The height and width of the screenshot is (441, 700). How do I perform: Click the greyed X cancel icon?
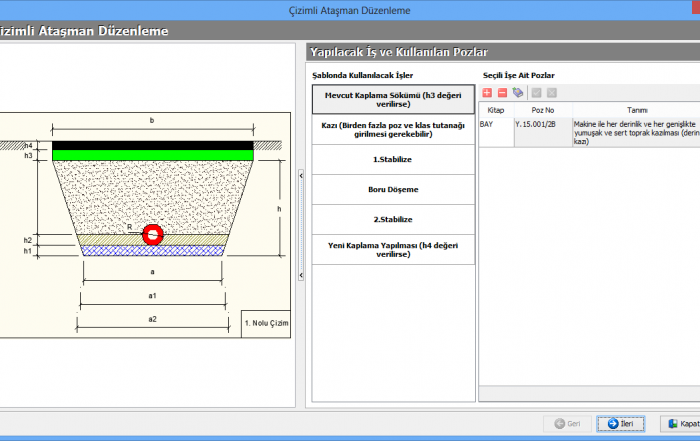pyautogui.click(x=551, y=92)
